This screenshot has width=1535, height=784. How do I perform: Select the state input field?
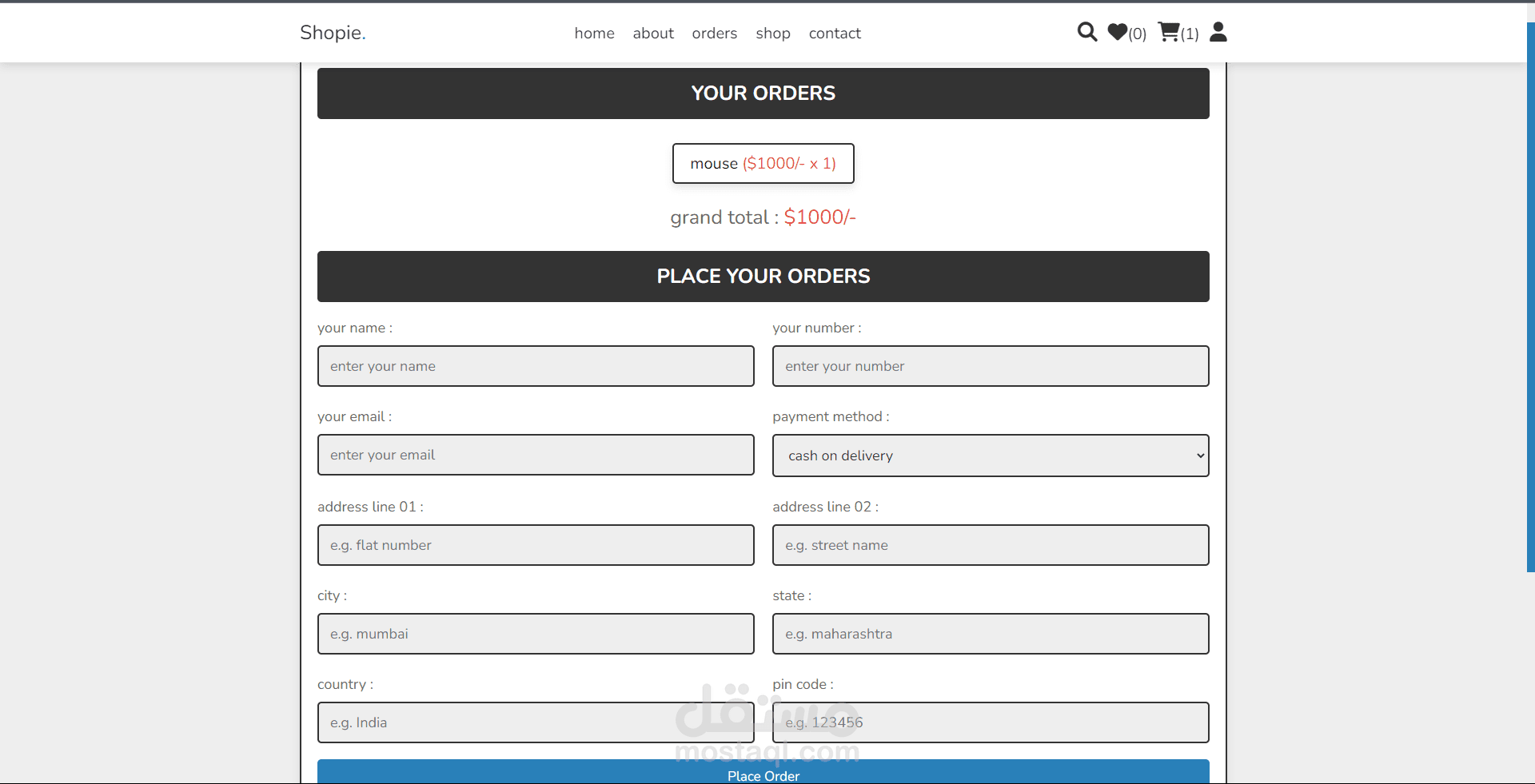click(x=991, y=634)
